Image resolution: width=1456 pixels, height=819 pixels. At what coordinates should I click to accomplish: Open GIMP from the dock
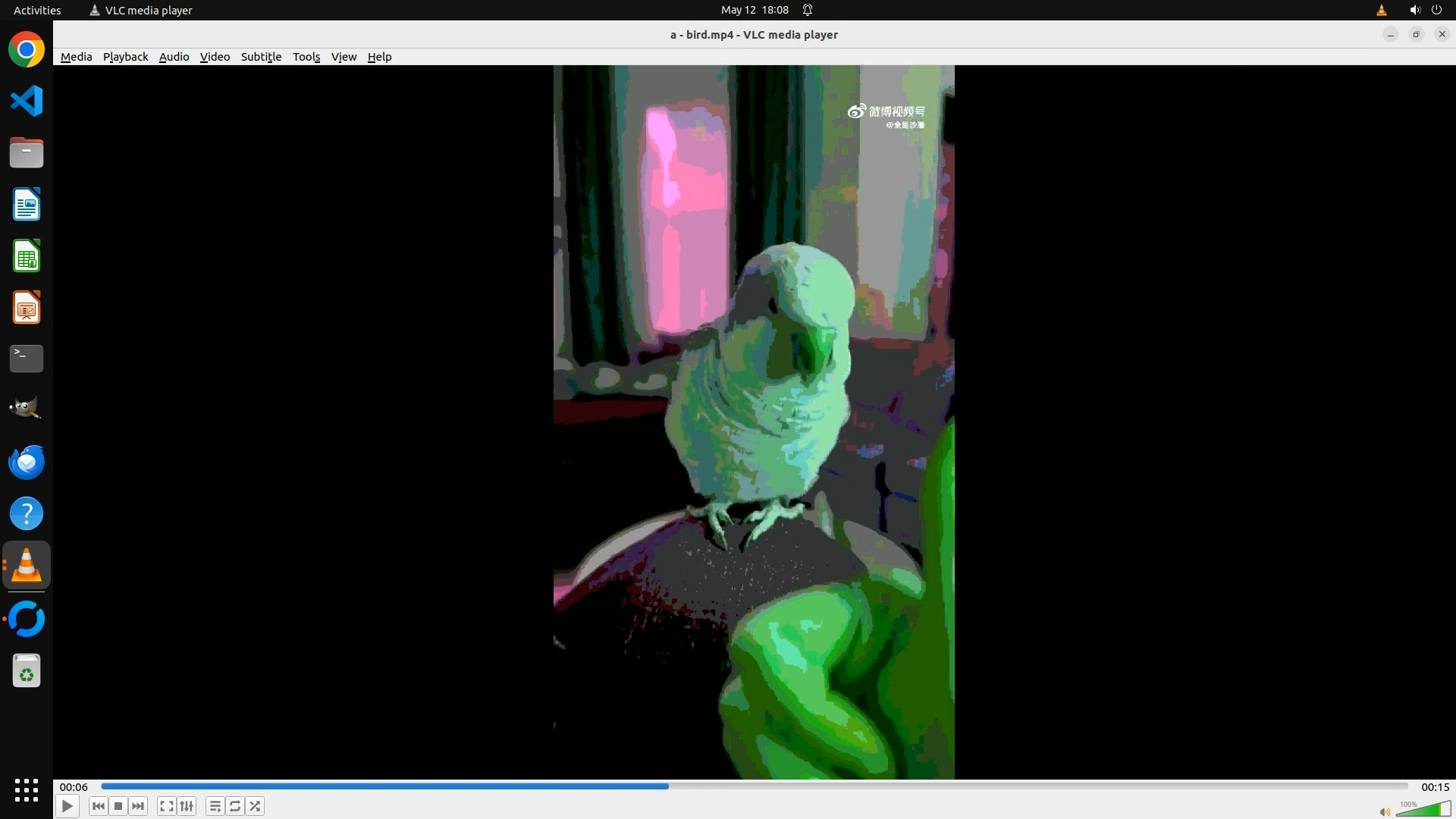coord(27,409)
